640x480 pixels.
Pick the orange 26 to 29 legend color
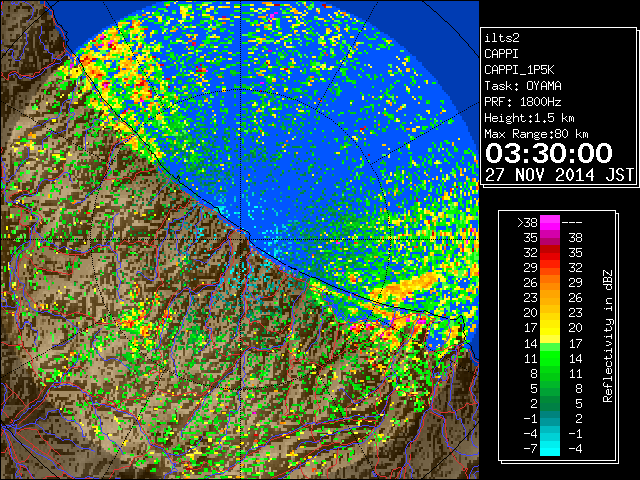coord(550,283)
